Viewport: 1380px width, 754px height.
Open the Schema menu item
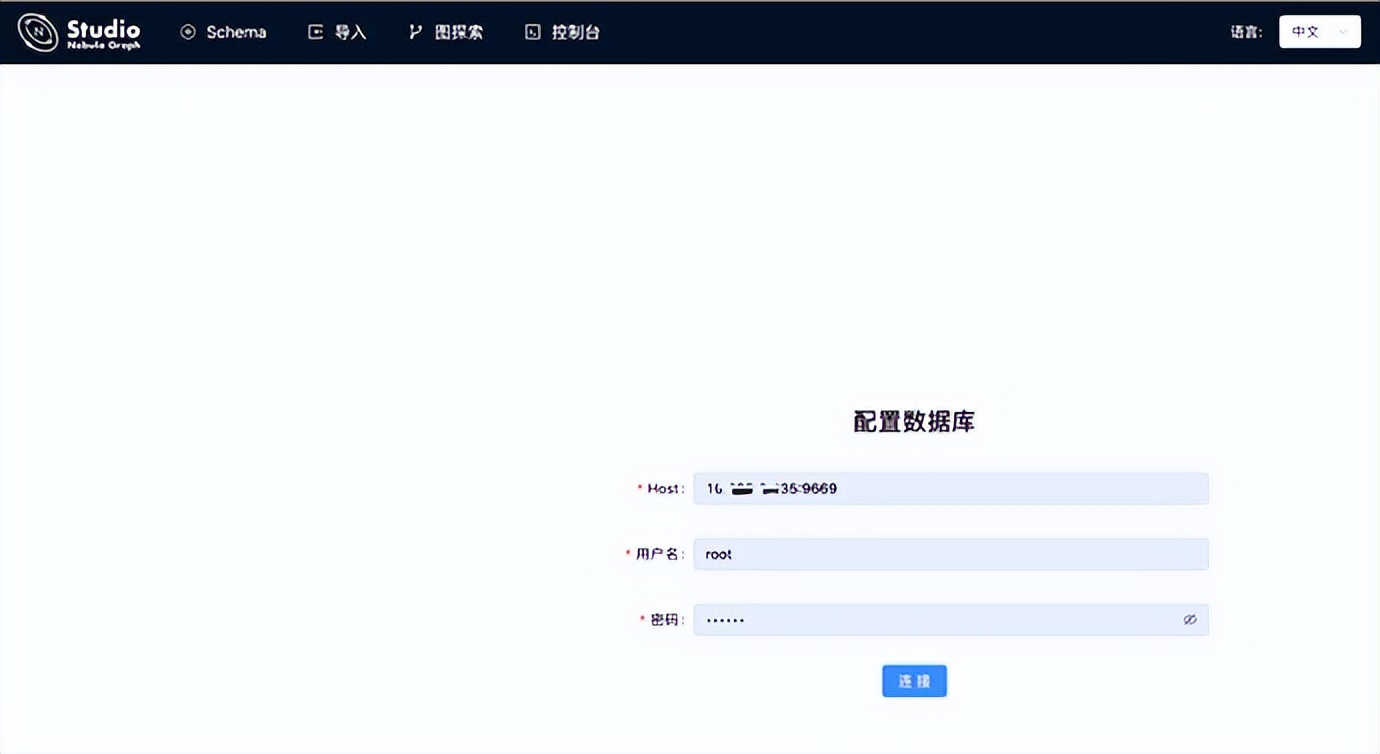[222, 31]
